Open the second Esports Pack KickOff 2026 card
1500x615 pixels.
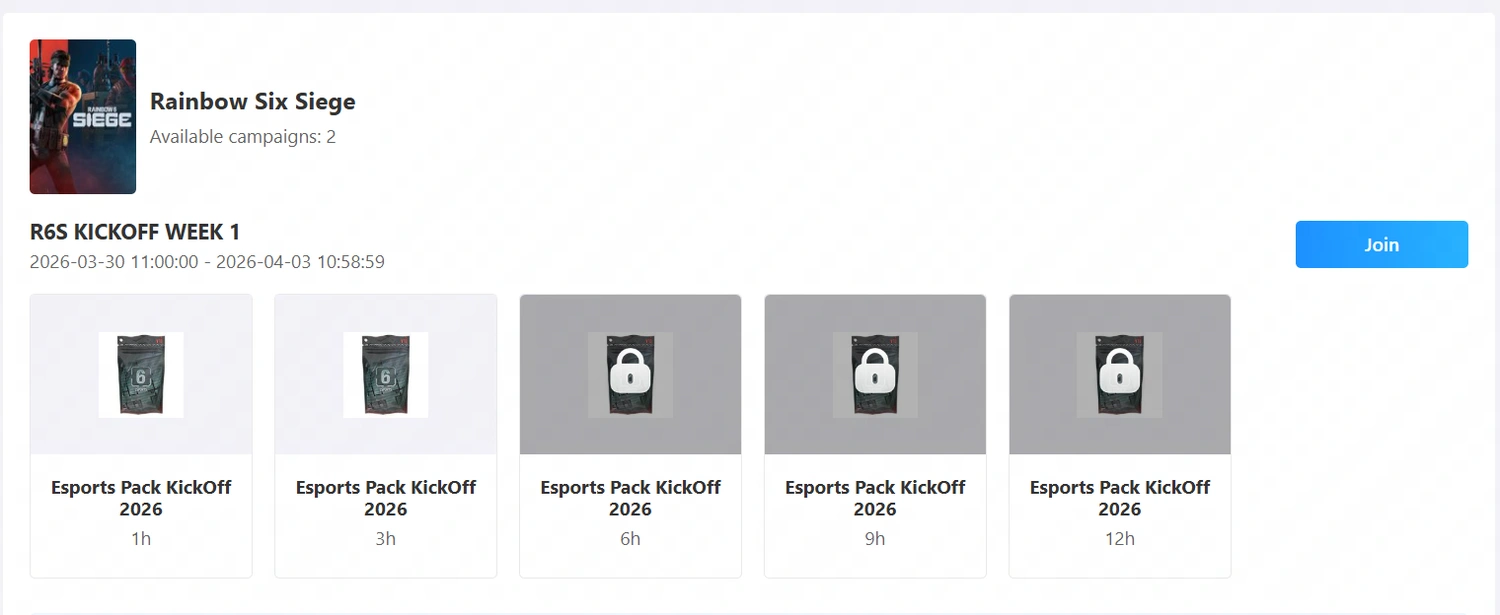pos(385,435)
